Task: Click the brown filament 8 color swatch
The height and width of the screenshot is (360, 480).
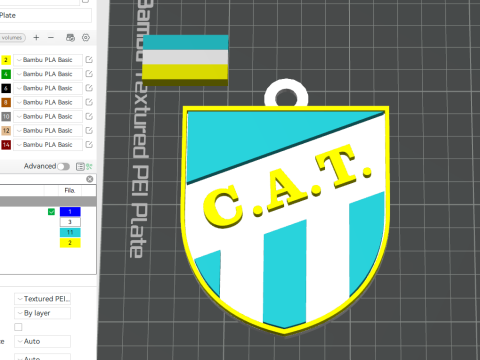Action: click(x=6, y=102)
